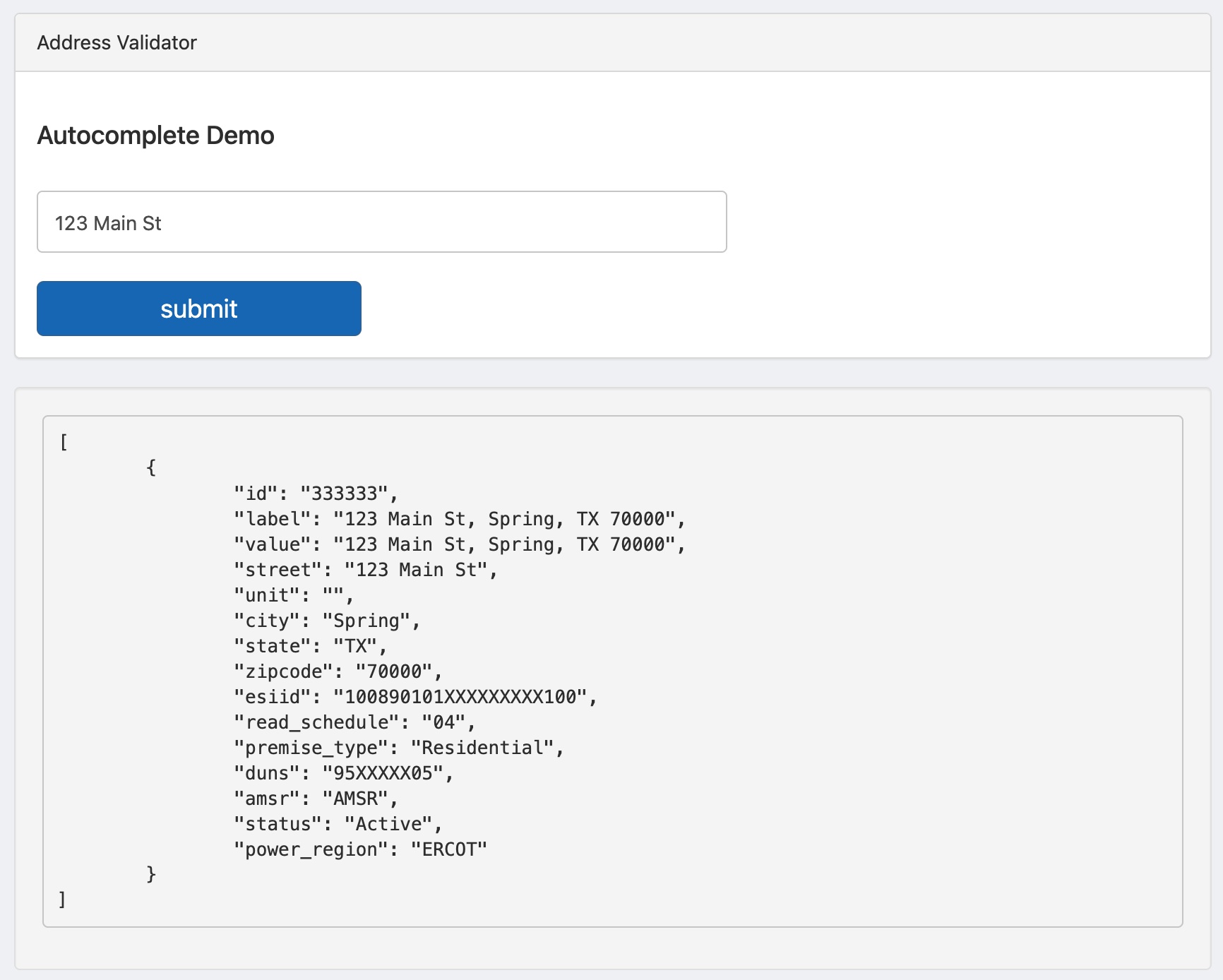
Task: Click the "status": "Active" line
Action: pyautogui.click(x=338, y=824)
